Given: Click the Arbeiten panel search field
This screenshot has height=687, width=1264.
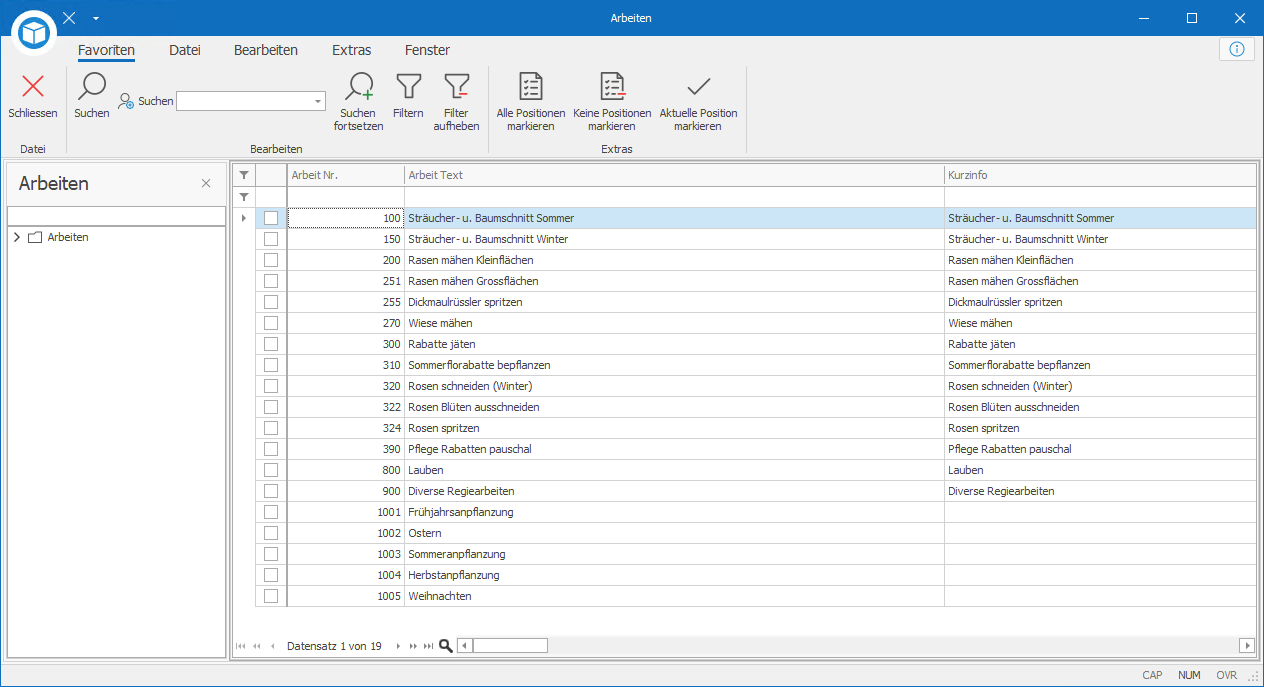Looking at the screenshot, I should [x=116, y=216].
